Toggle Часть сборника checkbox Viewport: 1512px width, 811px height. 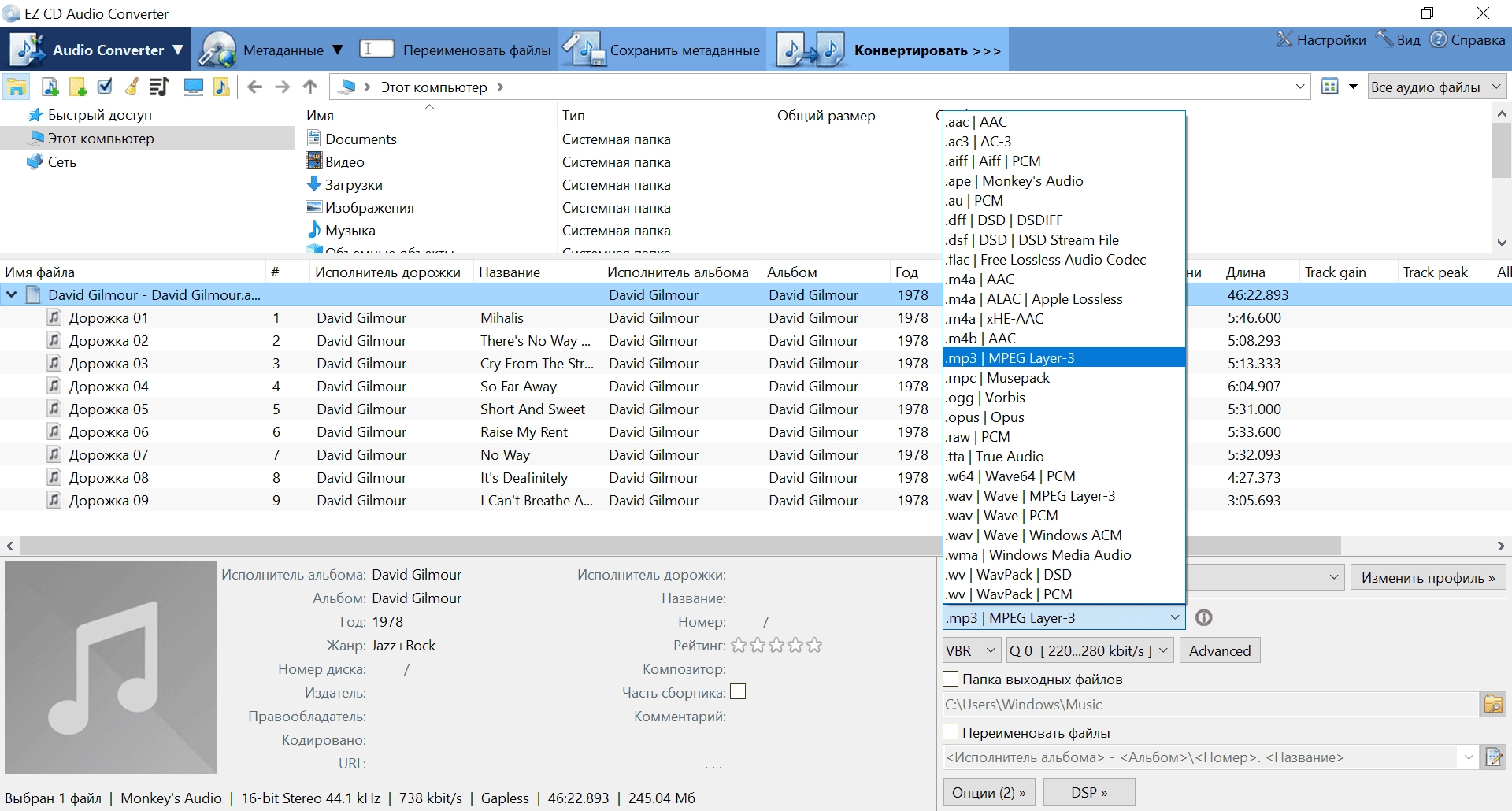[x=738, y=692]
